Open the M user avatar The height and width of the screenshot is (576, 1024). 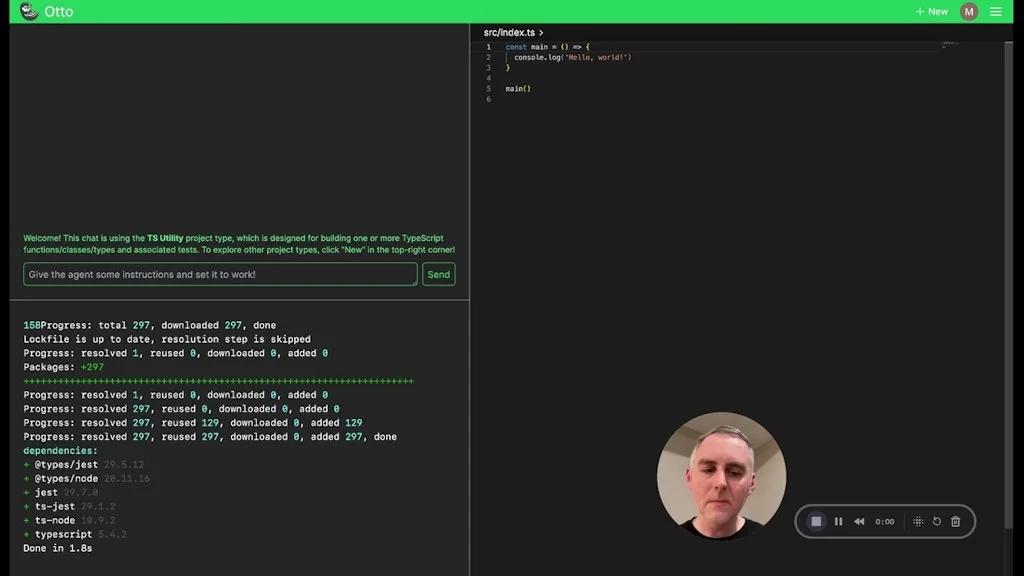[x=967, y=11]
